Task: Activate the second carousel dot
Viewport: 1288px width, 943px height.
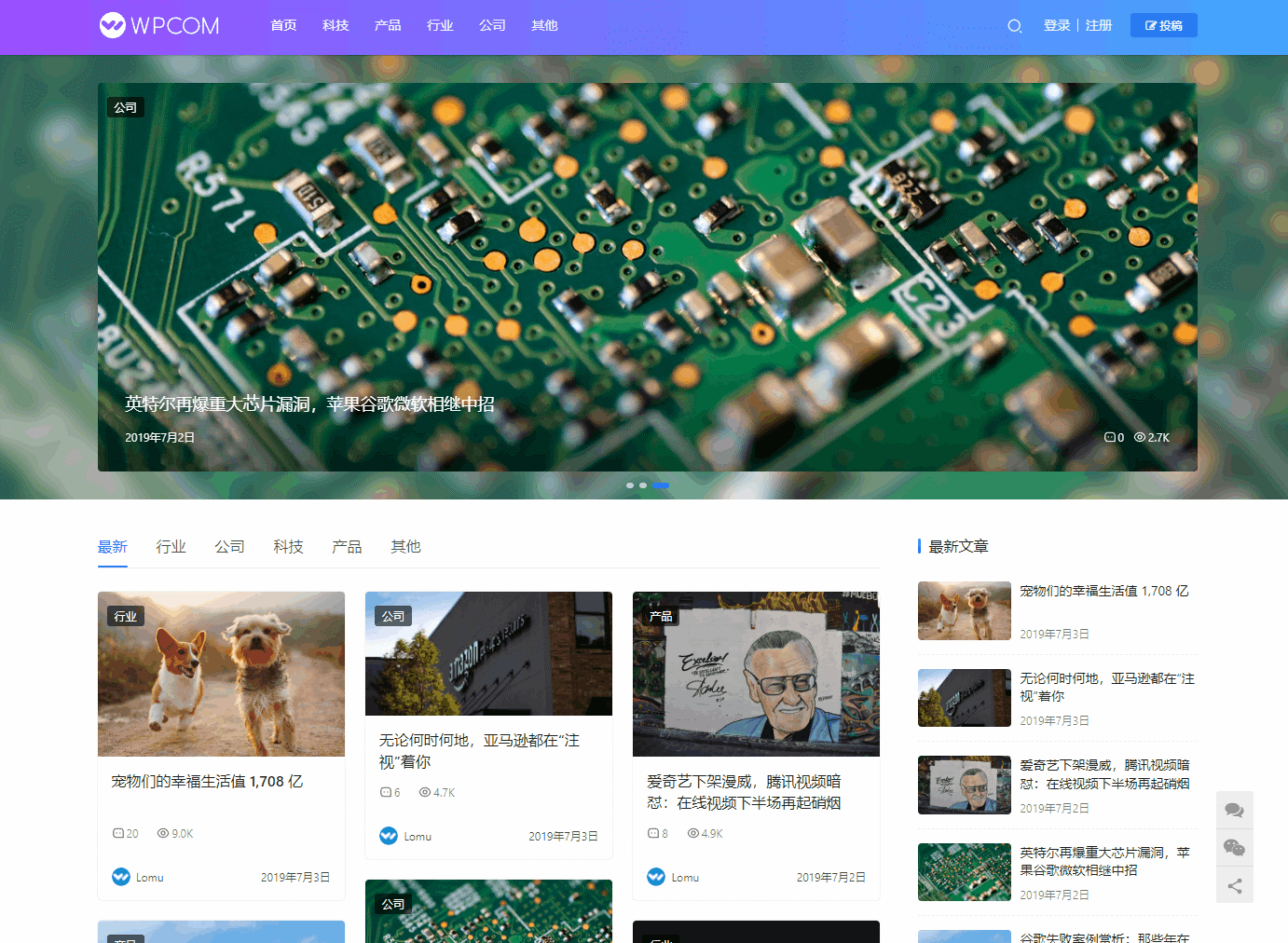Action: (x=643, y=485)
